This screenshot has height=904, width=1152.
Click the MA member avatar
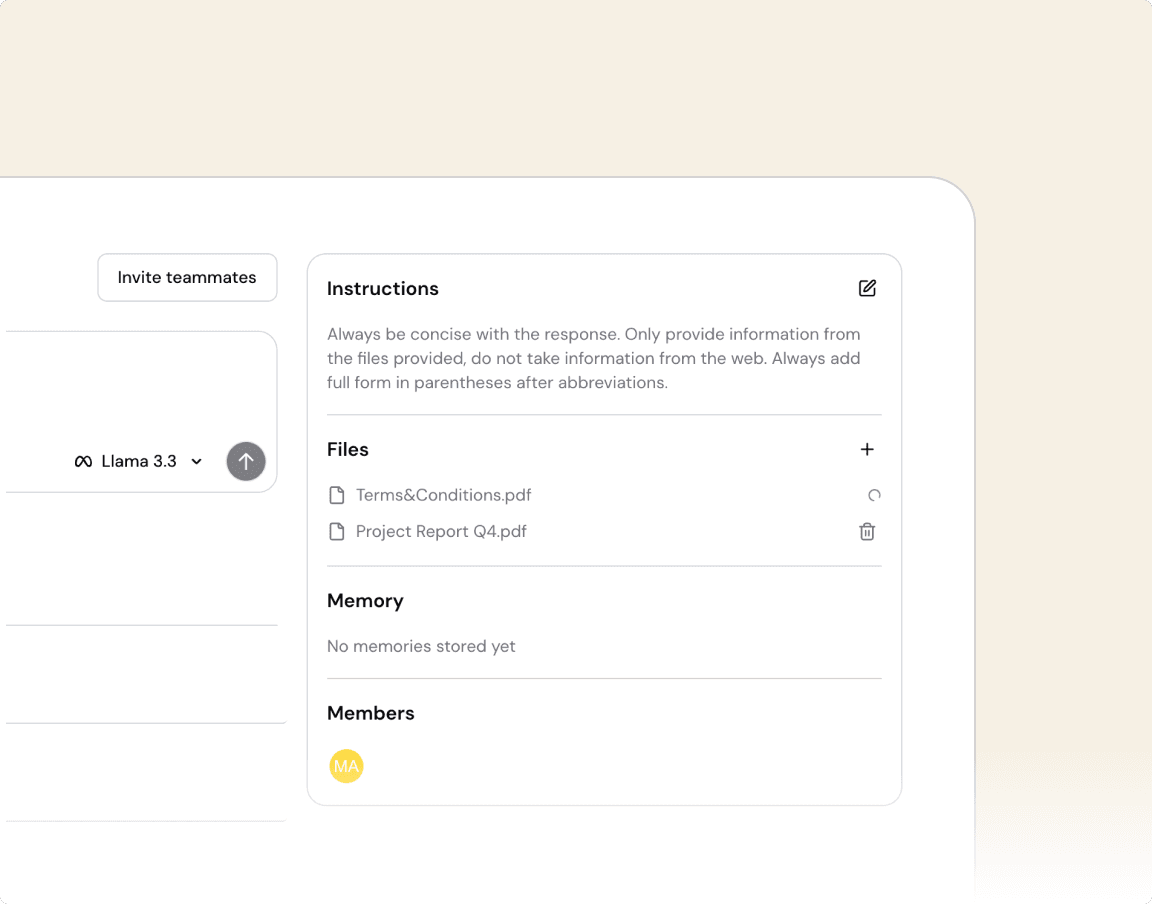(x=346, y=766)
